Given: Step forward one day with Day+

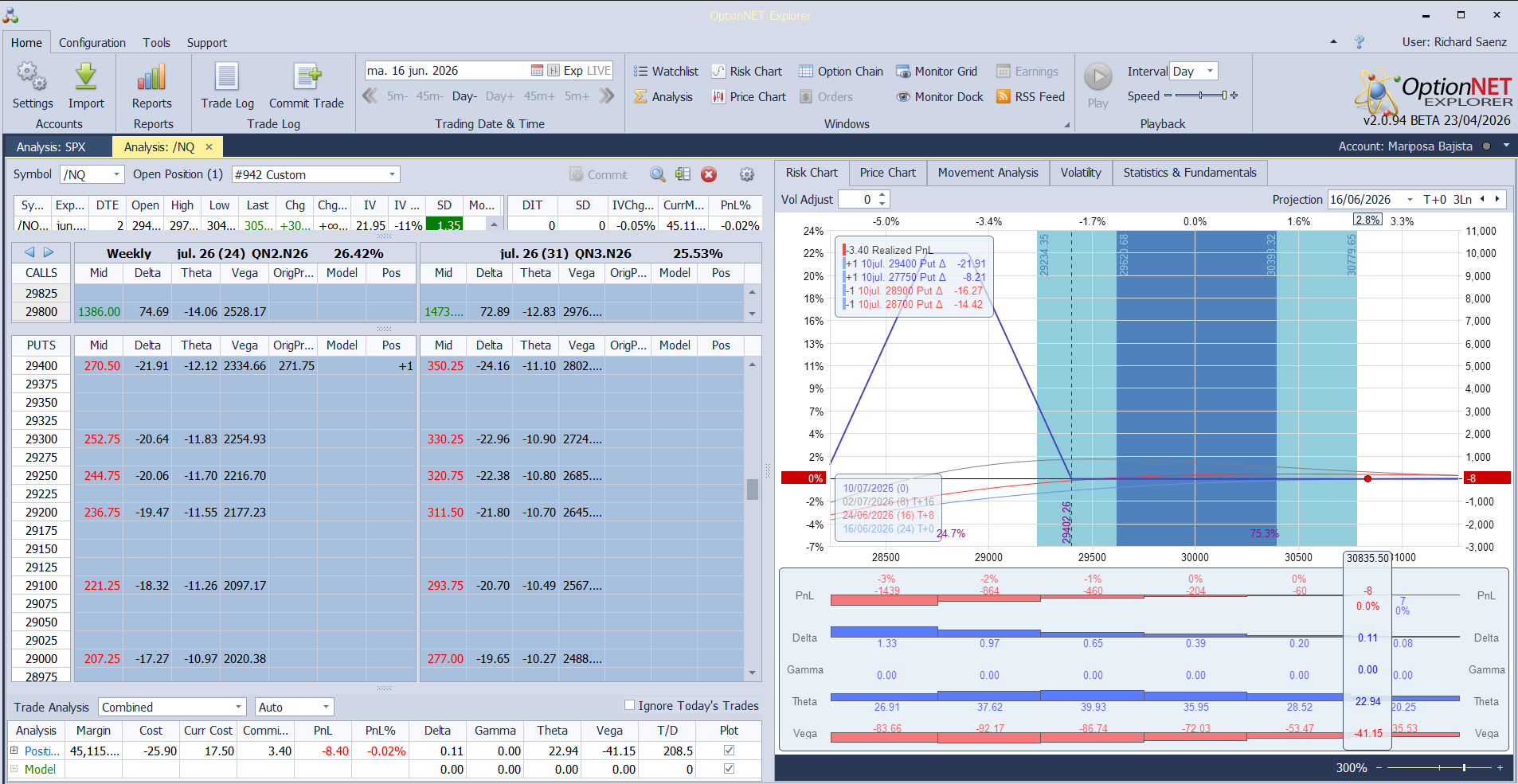Looking at the screenshot, I should (500, 96).
